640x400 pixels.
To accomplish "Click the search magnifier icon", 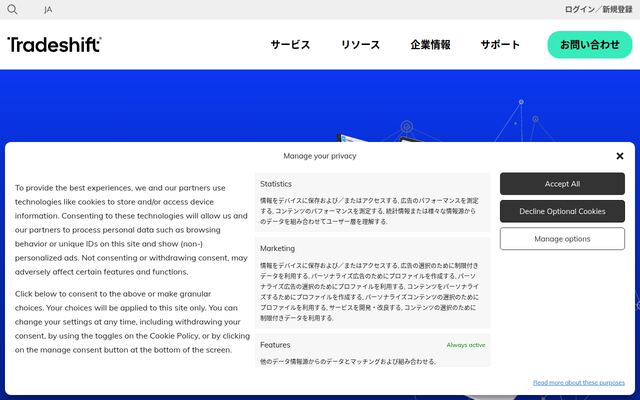I will click(x=12, y=9).
